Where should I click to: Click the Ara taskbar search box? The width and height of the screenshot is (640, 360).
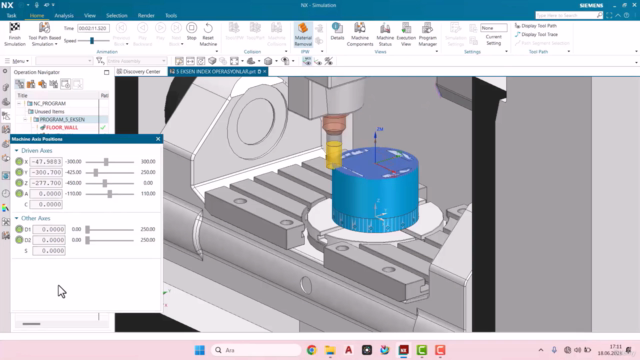256,350
